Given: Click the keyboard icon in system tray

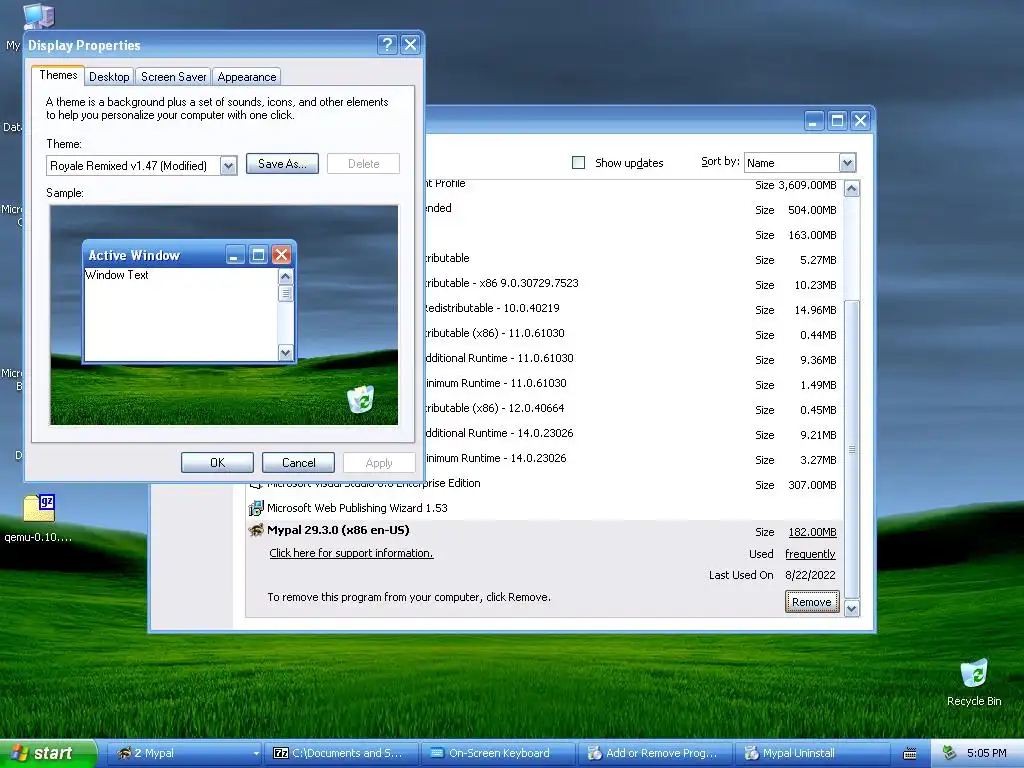Looking at the screenshot, I should (910, 754).
